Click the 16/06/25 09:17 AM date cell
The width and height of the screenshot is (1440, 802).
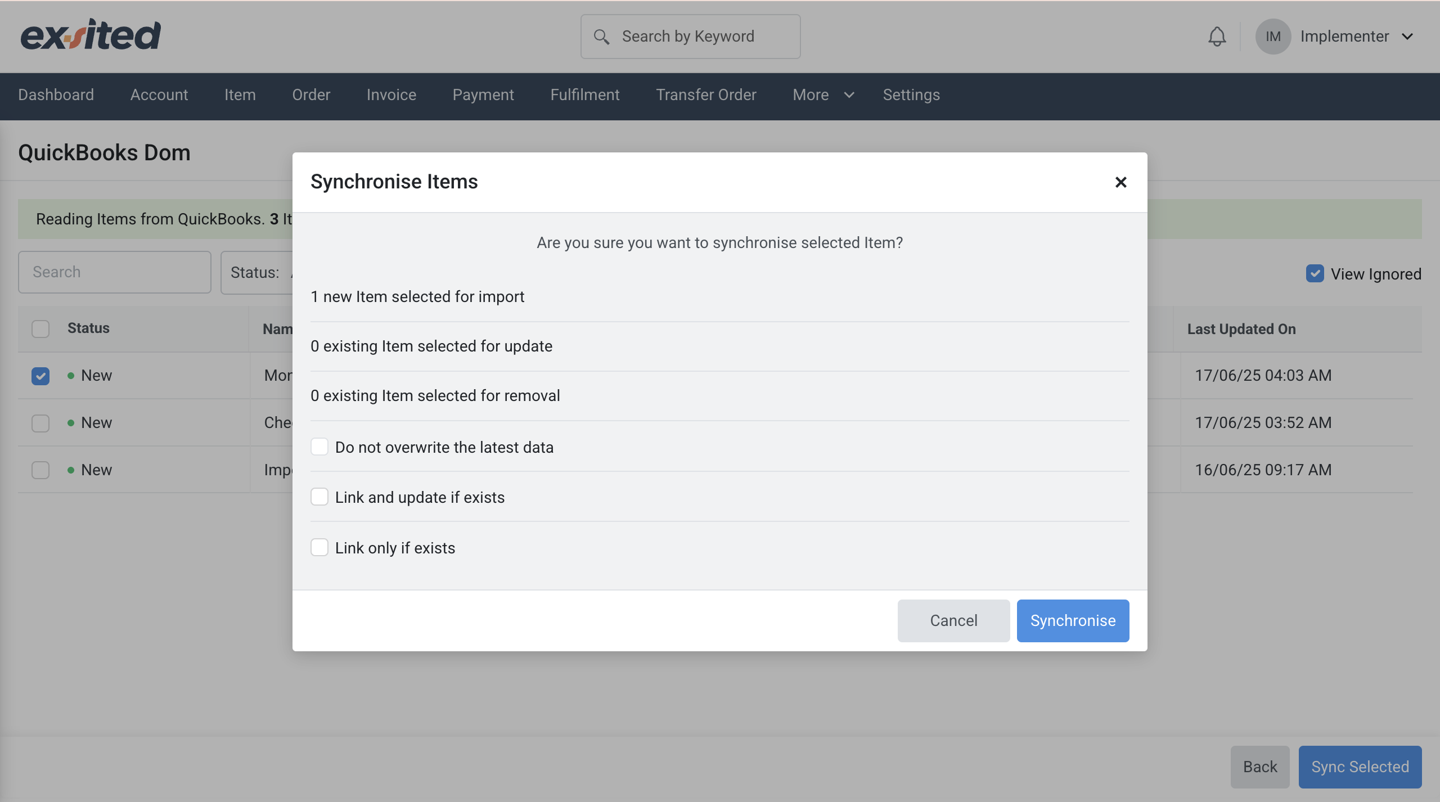pyautogui.click(x=1263, y=470)
